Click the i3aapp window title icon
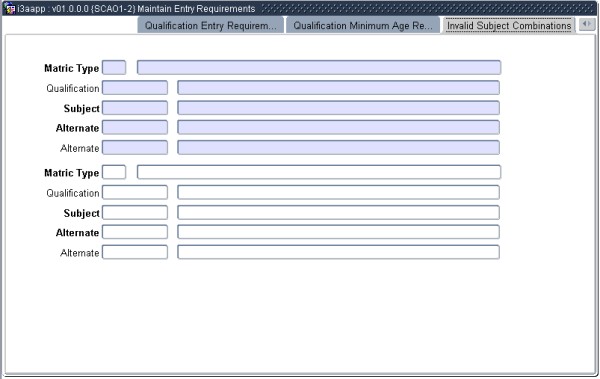The image size is (600, 379). pos(9,8)
